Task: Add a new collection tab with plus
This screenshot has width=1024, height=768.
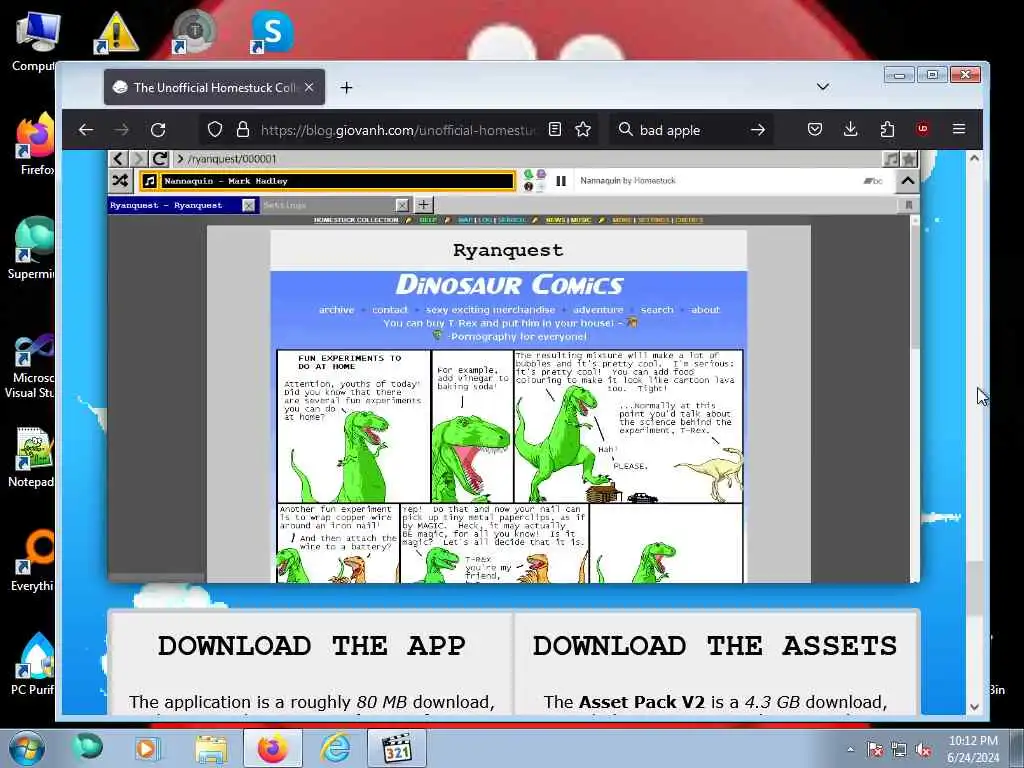Action: click(424, 205)
